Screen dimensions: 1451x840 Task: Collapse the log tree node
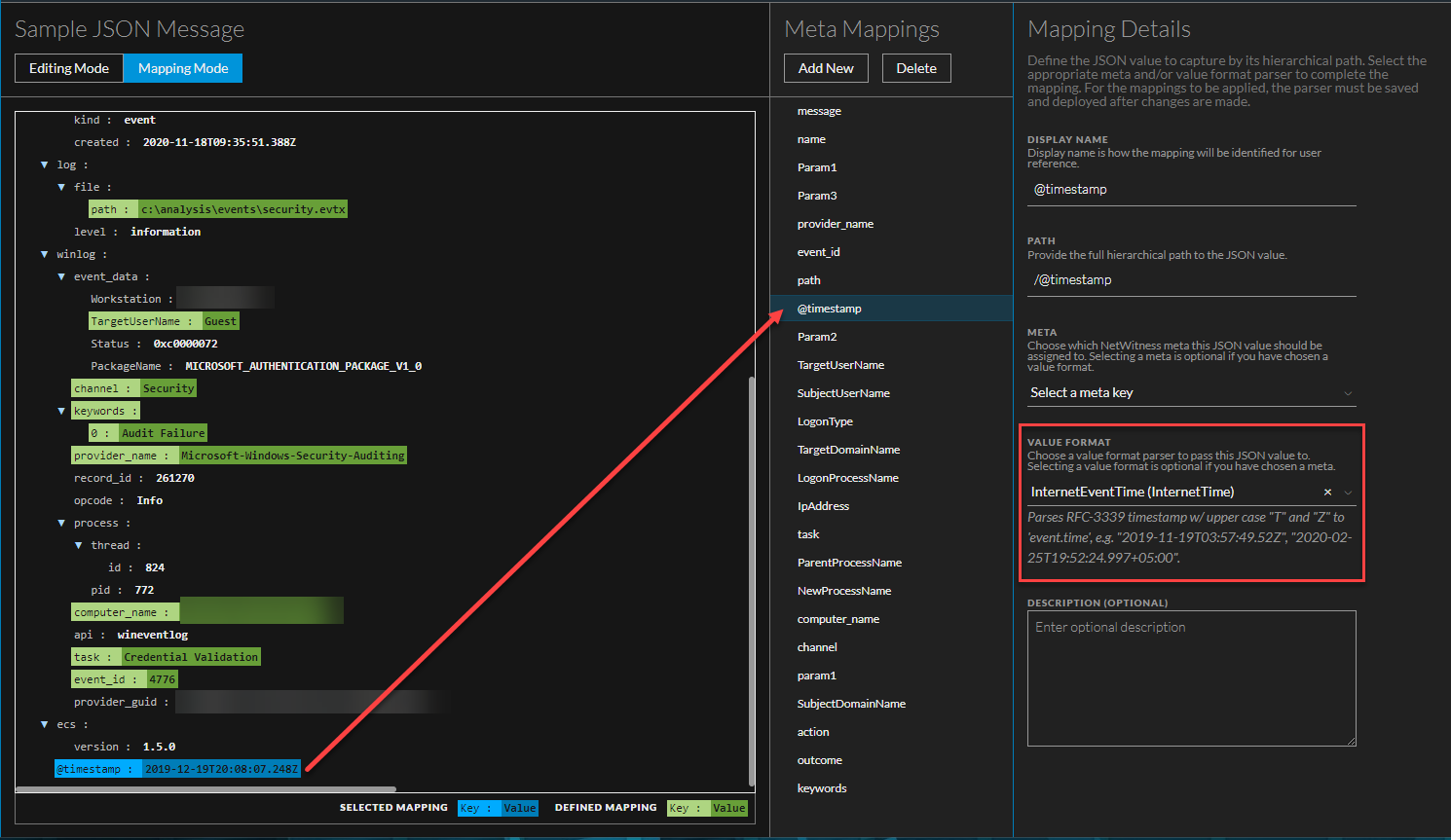pyautogui.click(x=45, y=164)
